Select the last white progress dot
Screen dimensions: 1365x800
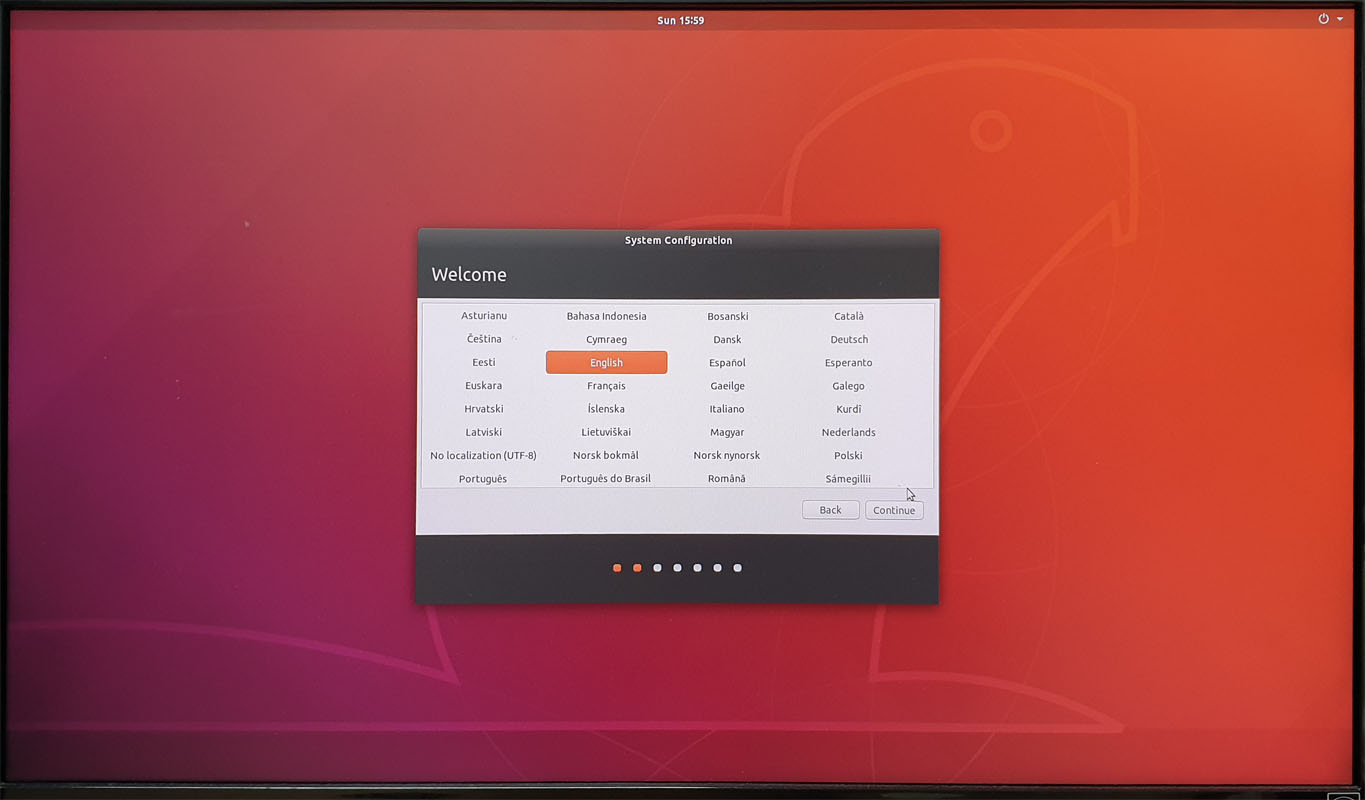737,568
